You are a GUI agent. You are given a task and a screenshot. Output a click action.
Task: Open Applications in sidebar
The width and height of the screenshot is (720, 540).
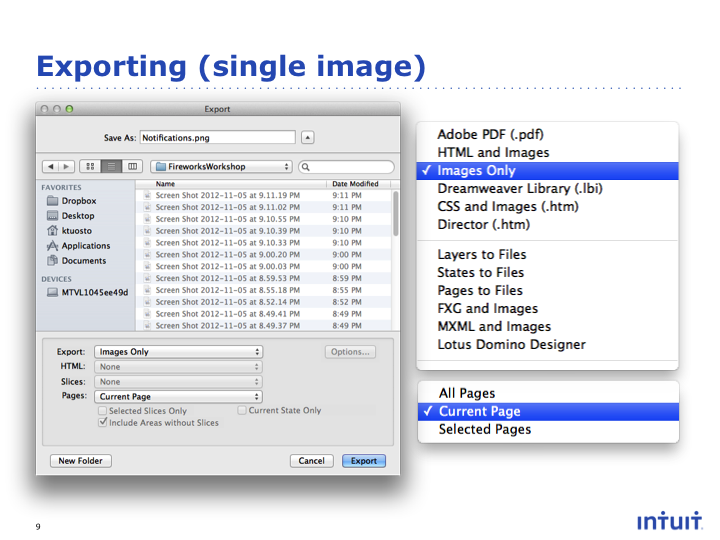point(79,246)
